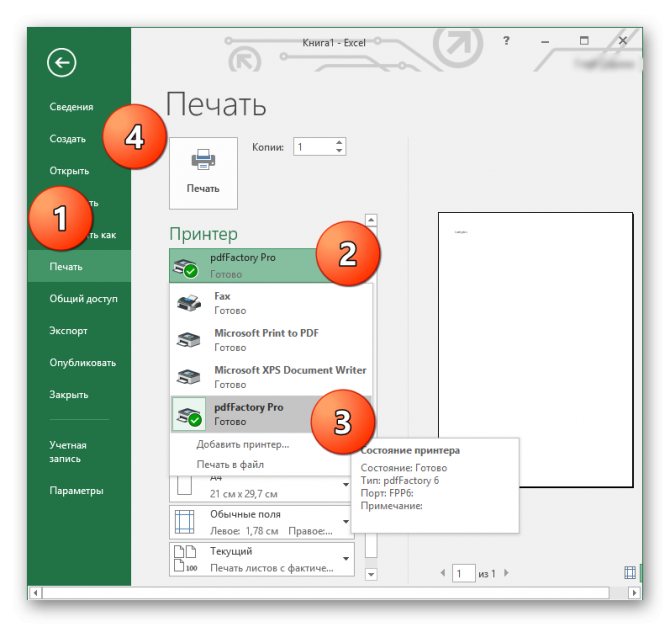Click settings scrollbar up arrow

click(371, 220)
